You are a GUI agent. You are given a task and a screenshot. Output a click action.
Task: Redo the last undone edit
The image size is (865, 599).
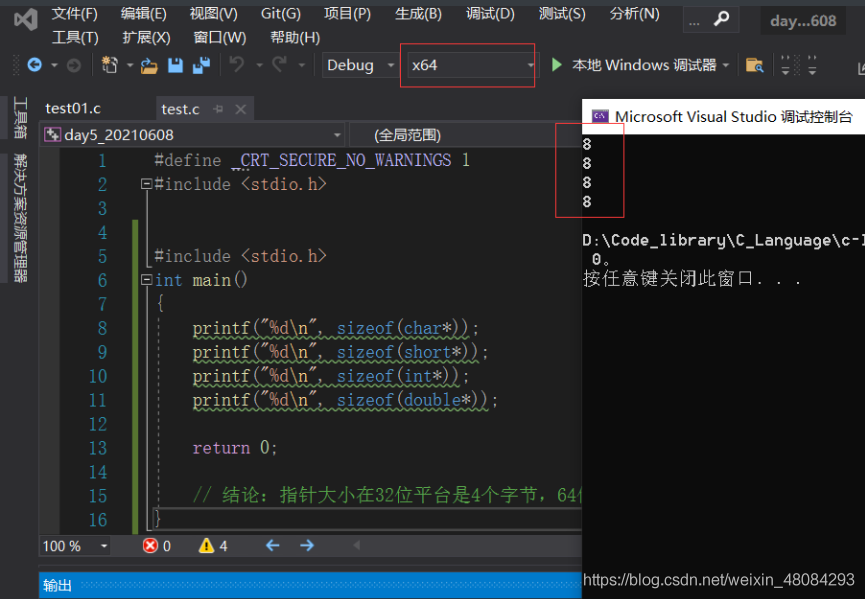coord(280,65)
